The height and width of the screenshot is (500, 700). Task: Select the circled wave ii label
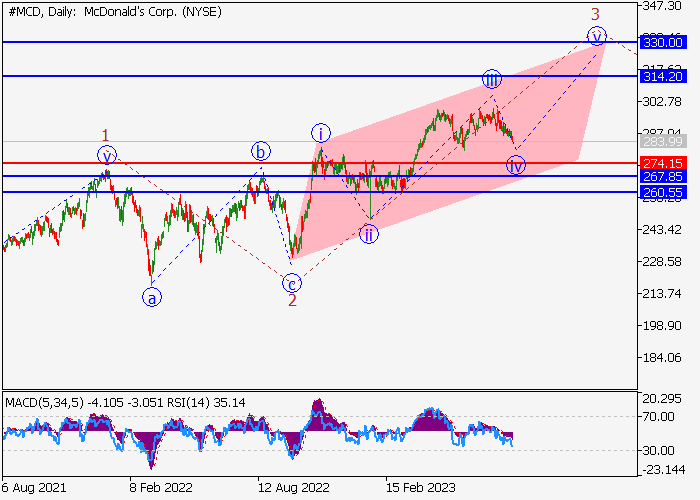369,234
